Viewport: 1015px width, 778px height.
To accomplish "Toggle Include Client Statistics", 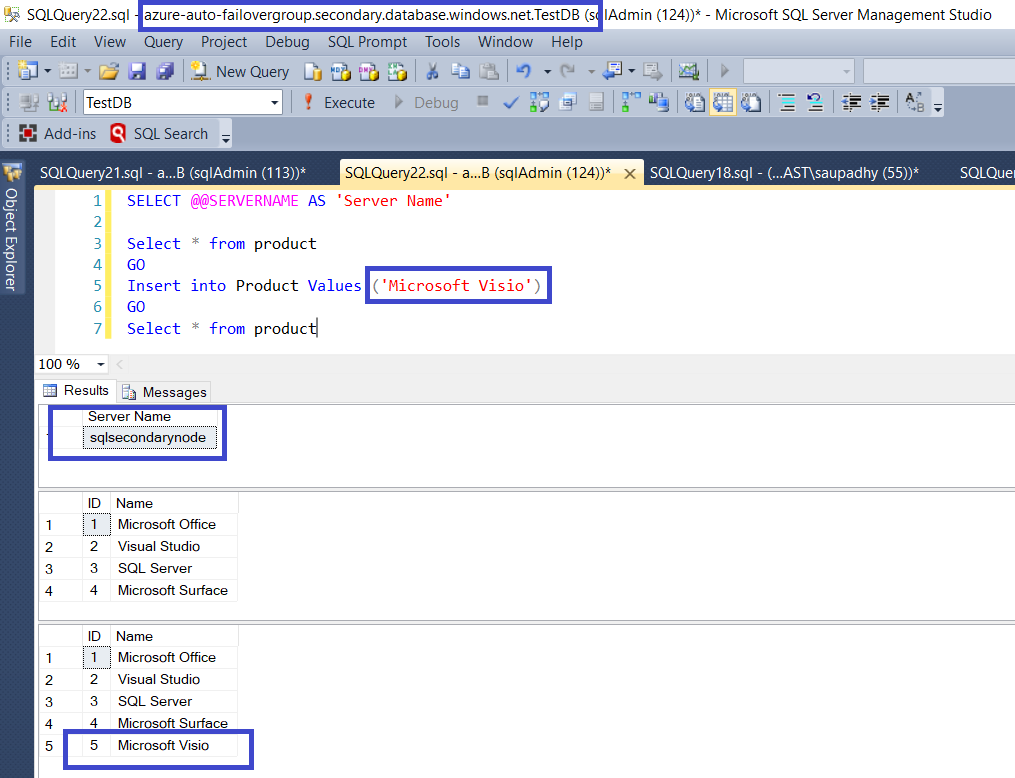I will 659,102.
